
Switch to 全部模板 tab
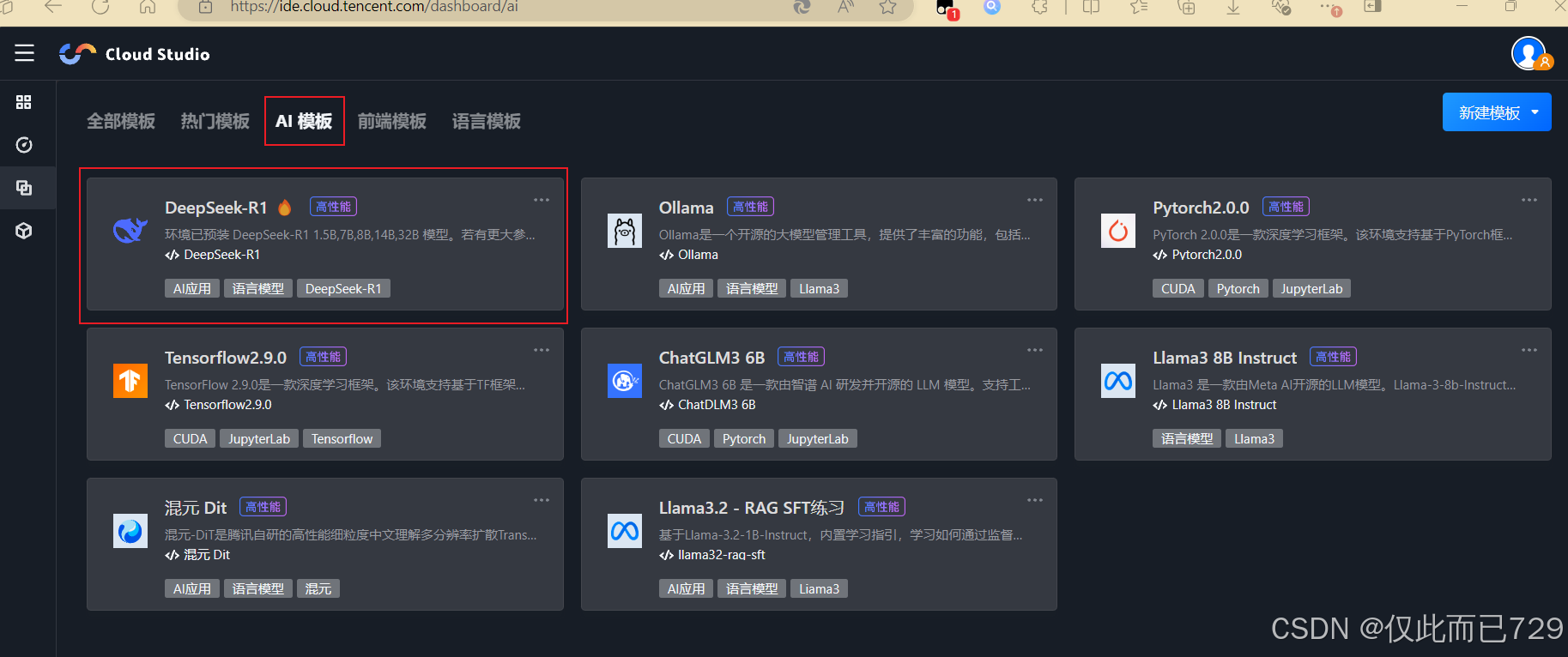click(x=121, y=121)
